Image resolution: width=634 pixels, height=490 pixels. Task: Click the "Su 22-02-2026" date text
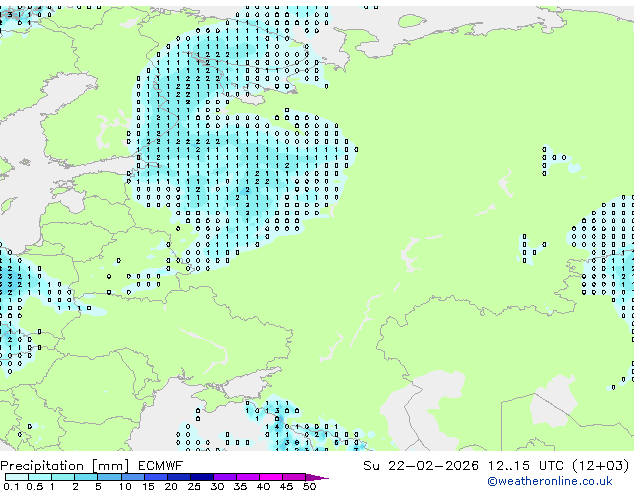(x=421, y=466)
